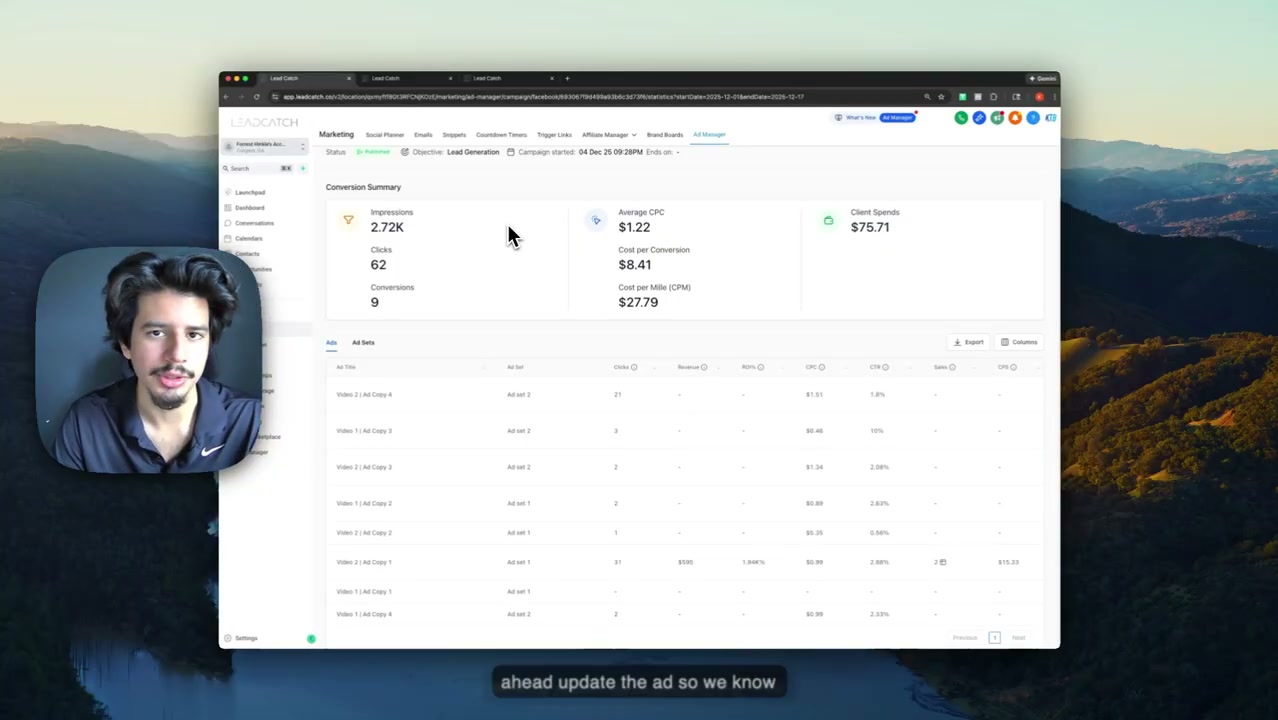Select the Ad Manager tab
Viewport: 1278px width, 720px height.
coord(709,135)
